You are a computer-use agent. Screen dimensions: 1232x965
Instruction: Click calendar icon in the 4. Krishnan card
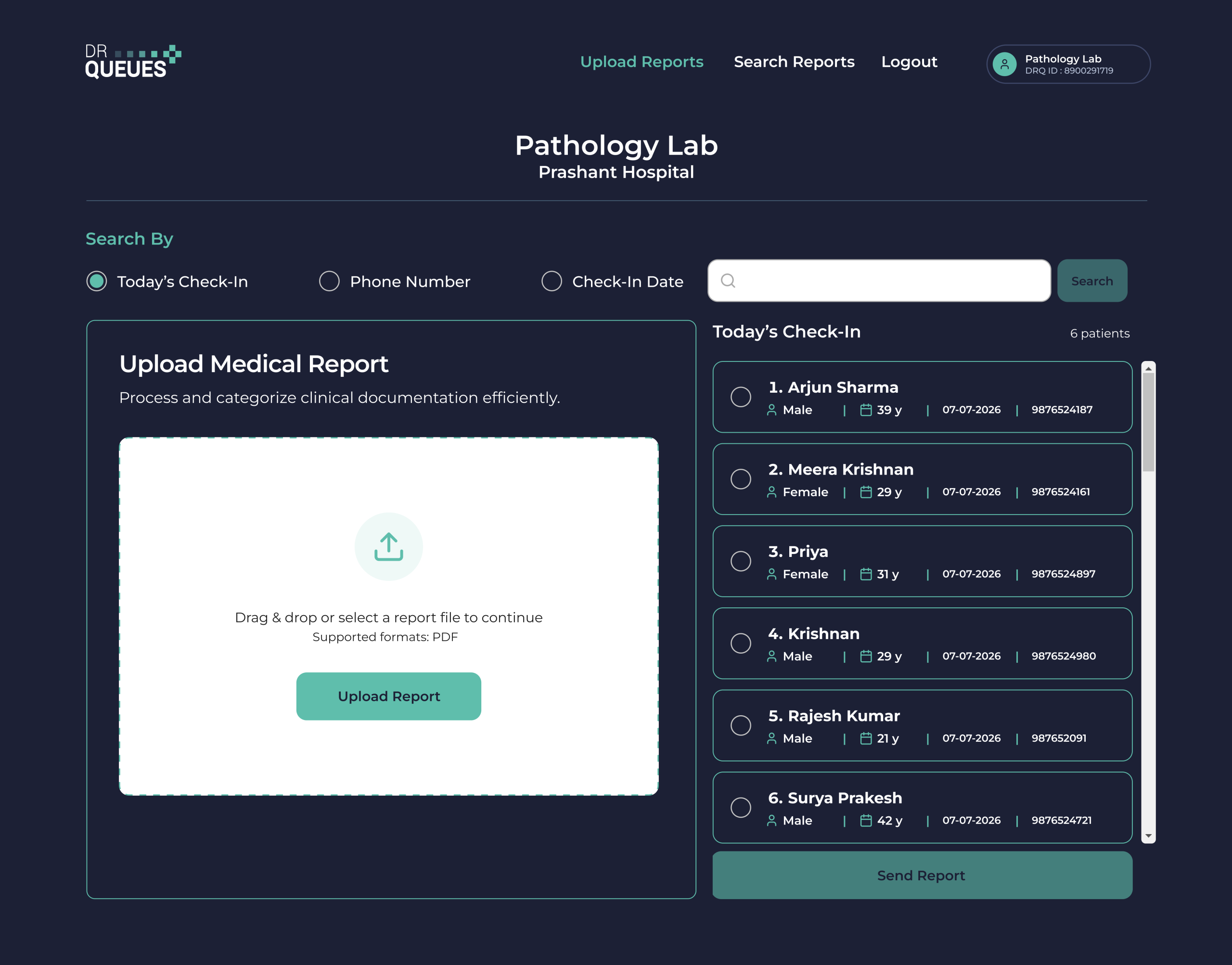866,656
